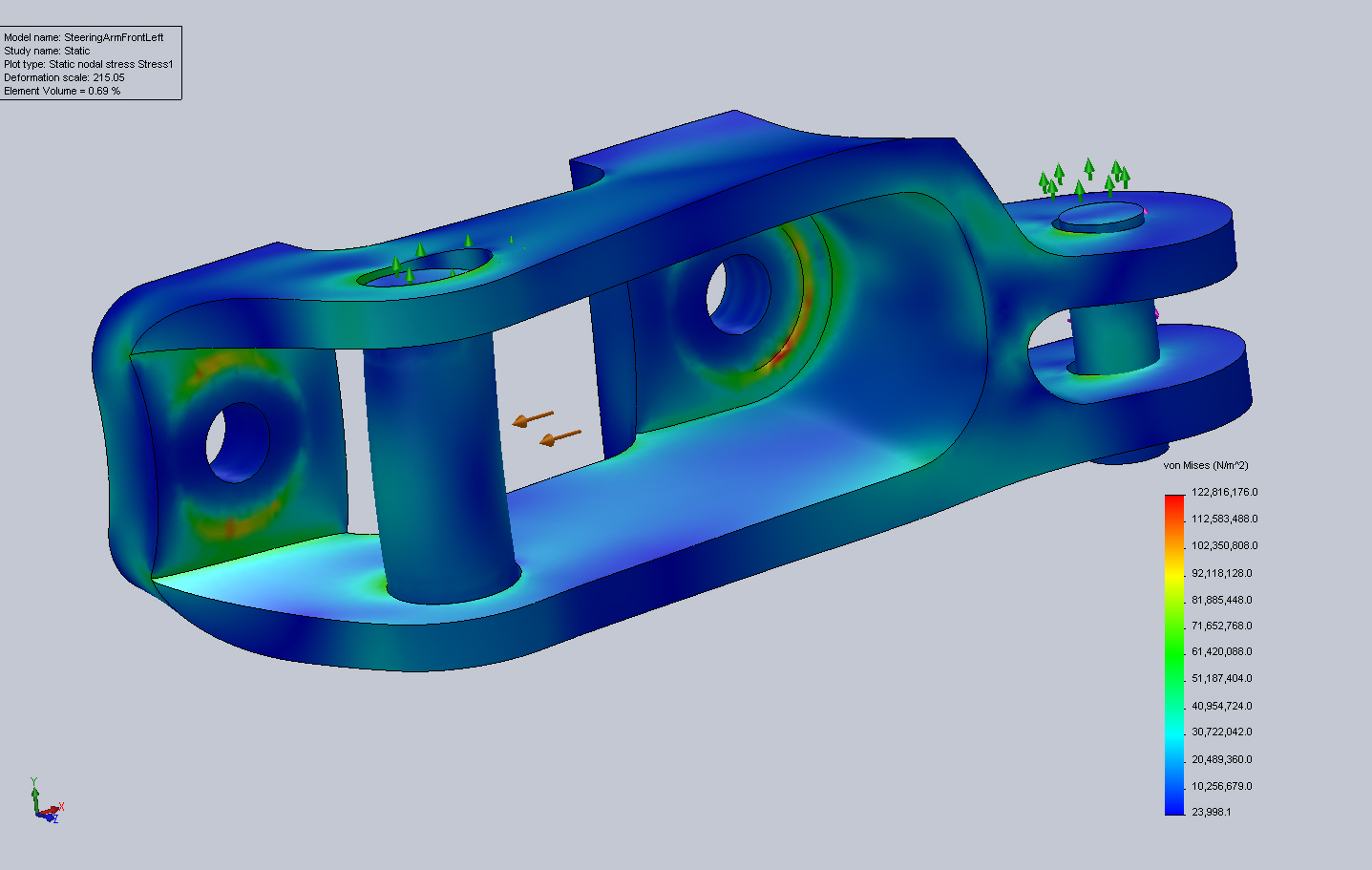This screenshot has height=870, width=1372.
Task: Click the maximum legend value 122,816,176.0
Action: pyautogui.click(x=1224, y=492)
